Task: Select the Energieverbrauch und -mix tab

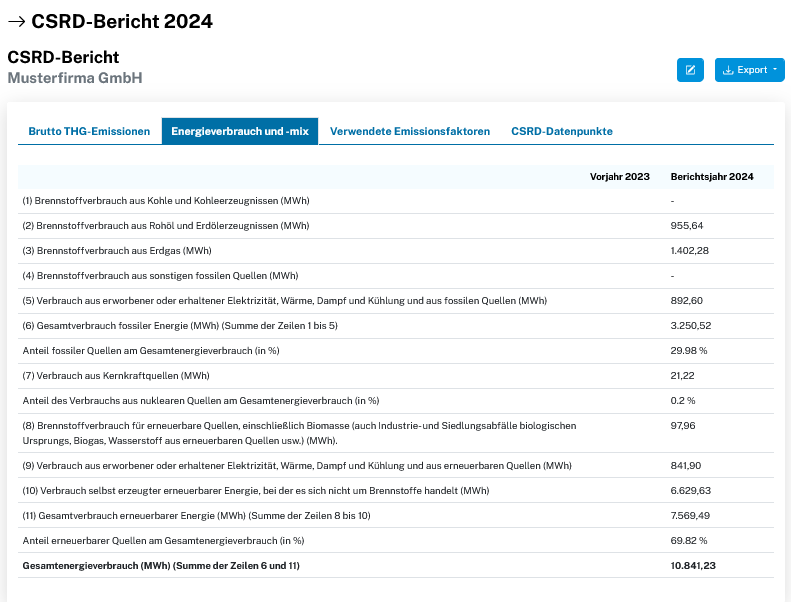Action: point(240,131)
